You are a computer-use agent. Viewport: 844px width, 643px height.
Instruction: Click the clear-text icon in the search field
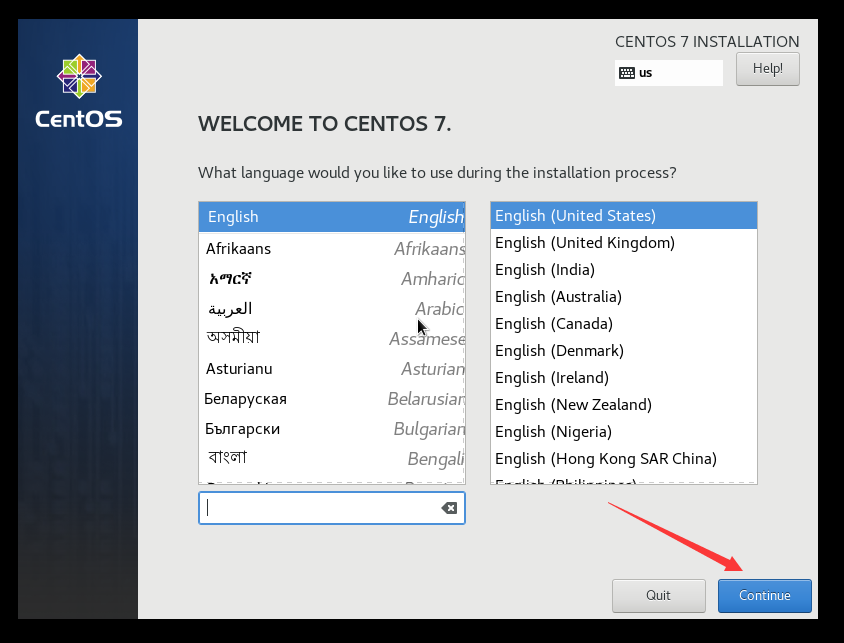pyautogui.click(x=449, y=508)
